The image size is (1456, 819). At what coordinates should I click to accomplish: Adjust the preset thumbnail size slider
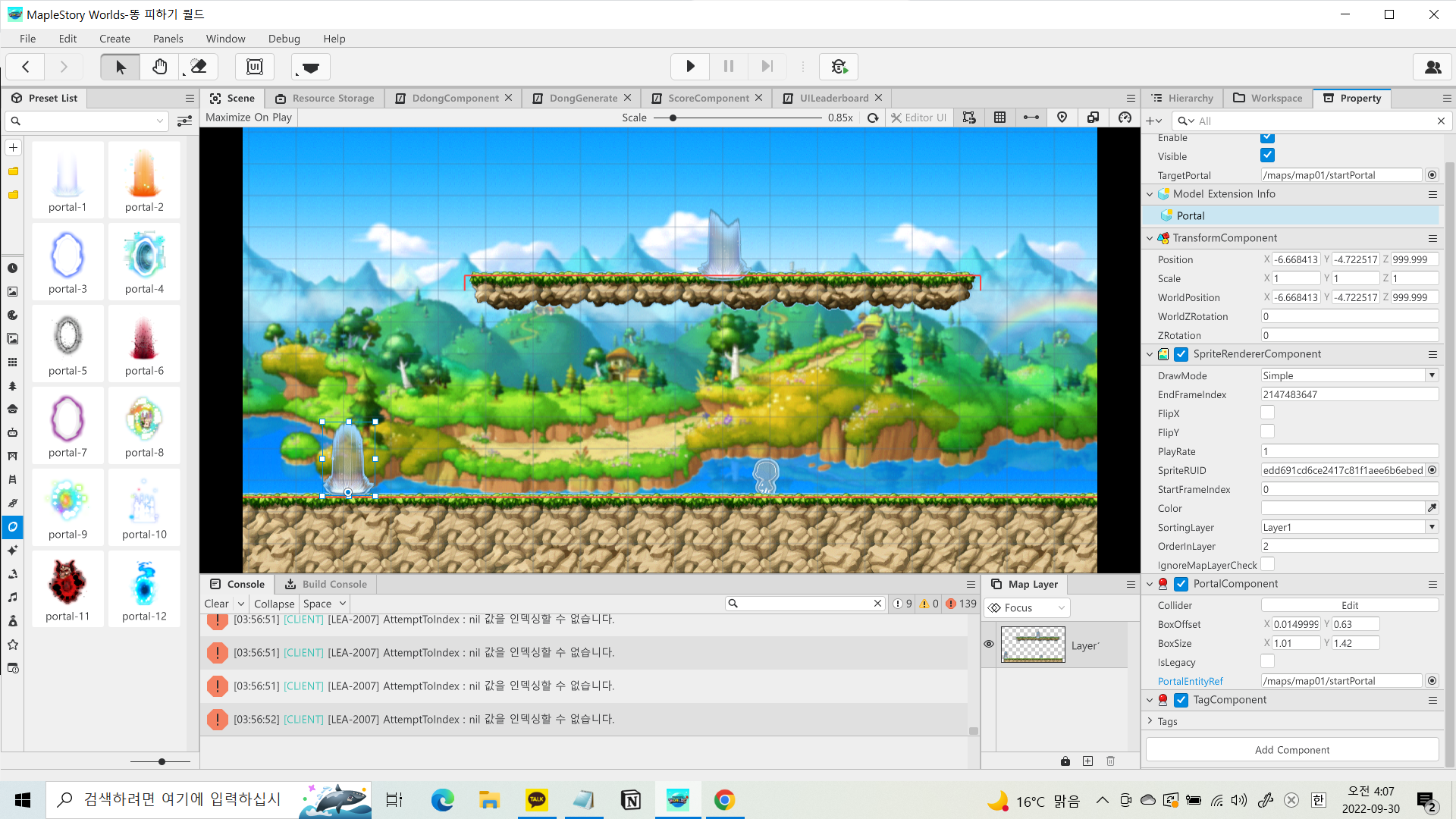click(x=160, y=761)
